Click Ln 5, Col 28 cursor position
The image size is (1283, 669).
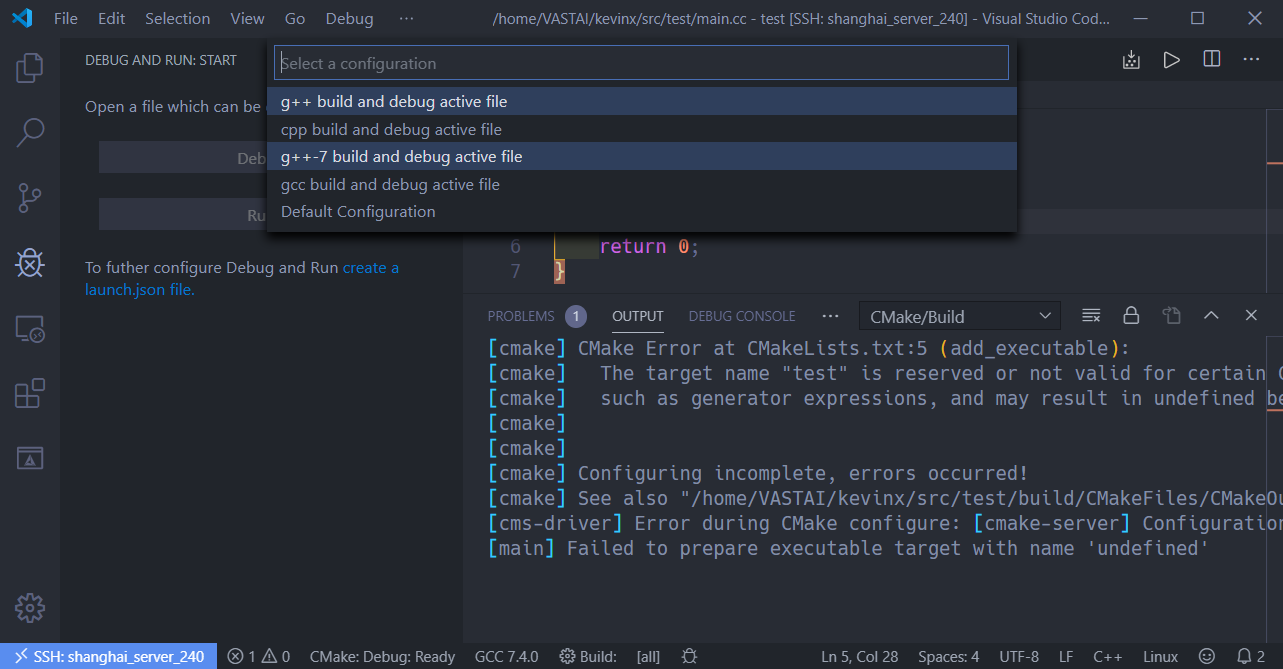coord(860,657)
